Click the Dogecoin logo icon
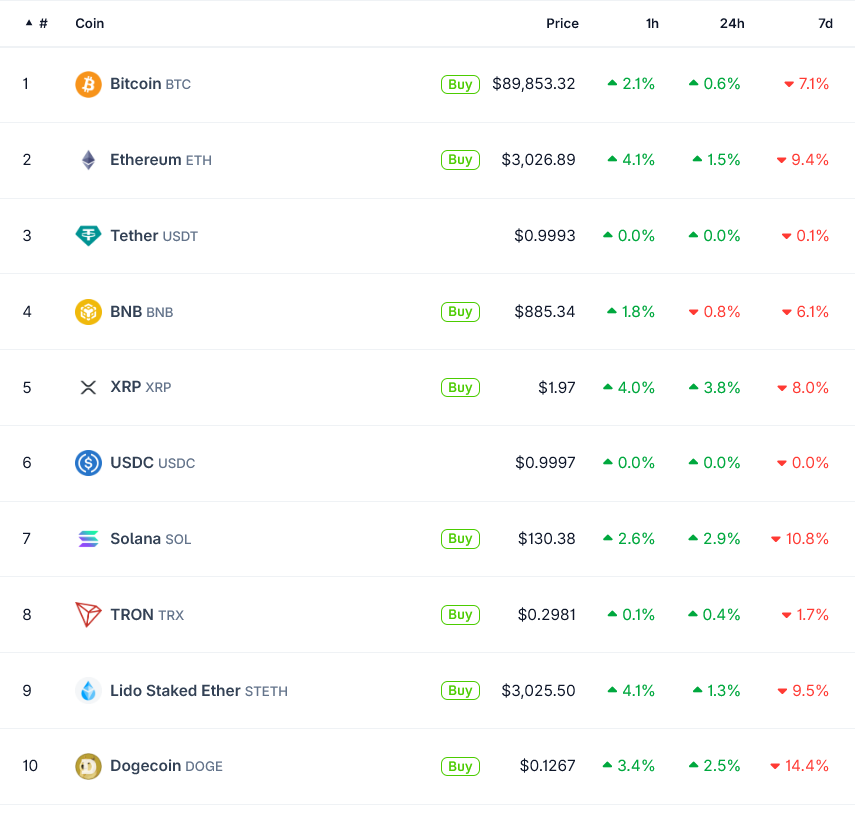Viewport: 855px width, 813px height. pos(88,766)
